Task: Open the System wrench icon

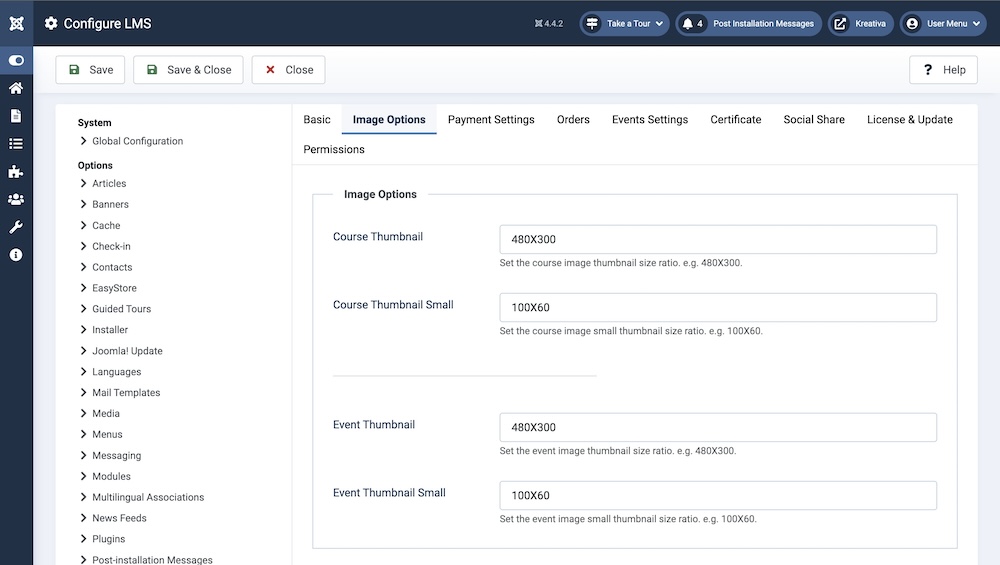Action: pyautogui.click(x=16, y=227)
